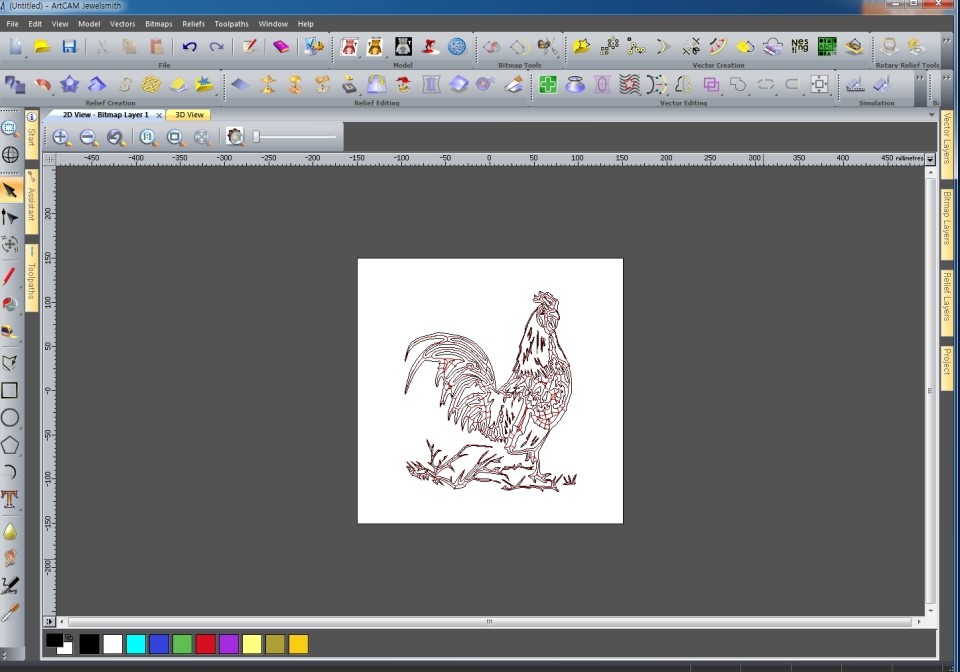The width and height of the screenshot is (960, 672).
Task: Select the Create Rectangle tool
Action: click(9, 390)
